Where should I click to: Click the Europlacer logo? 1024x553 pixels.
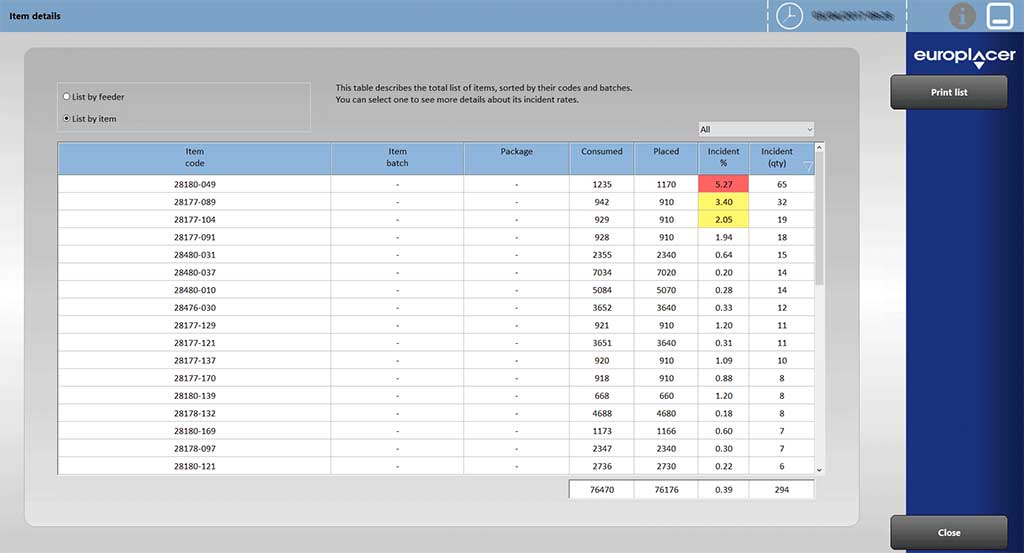[964, 58]
